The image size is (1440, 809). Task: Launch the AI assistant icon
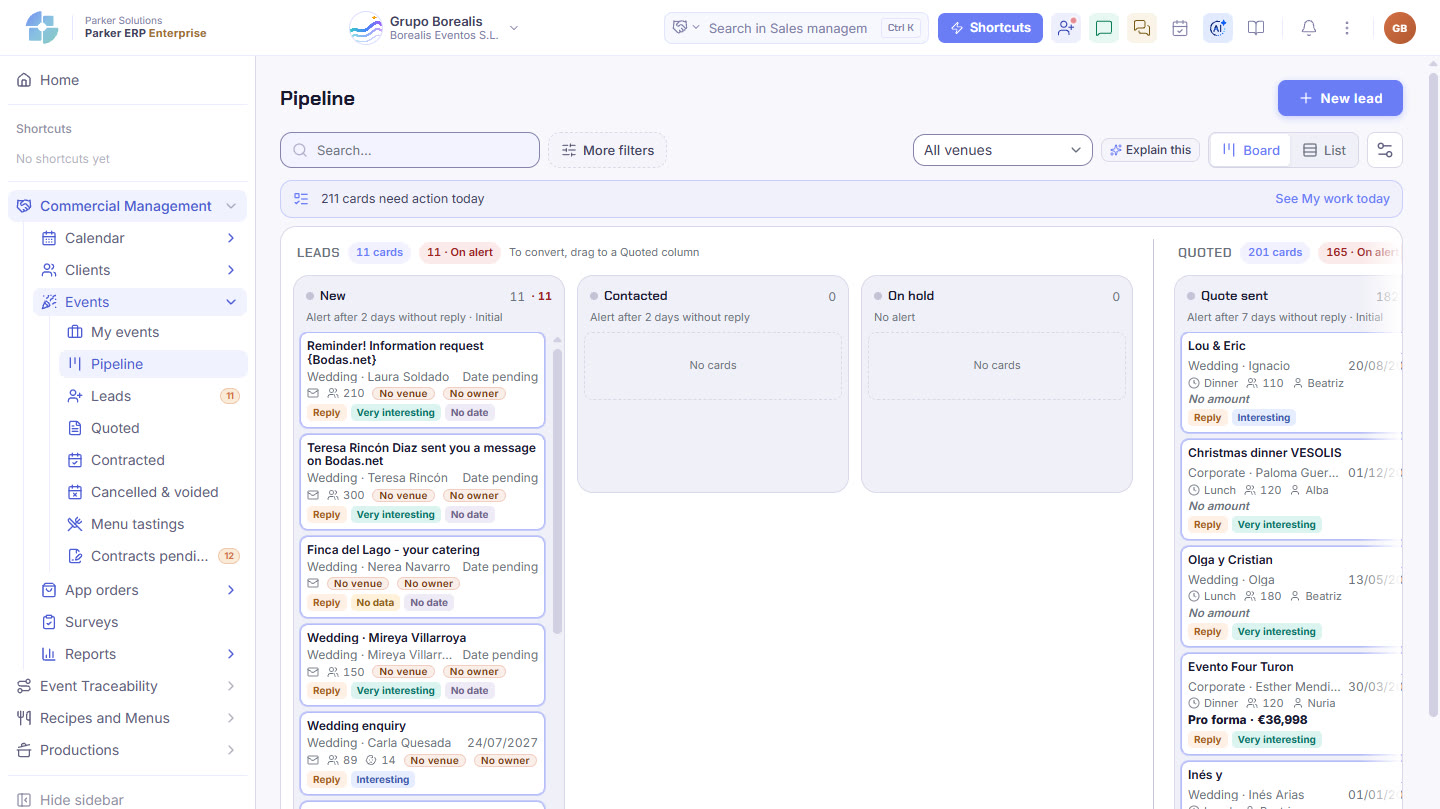pos(1218,28)
